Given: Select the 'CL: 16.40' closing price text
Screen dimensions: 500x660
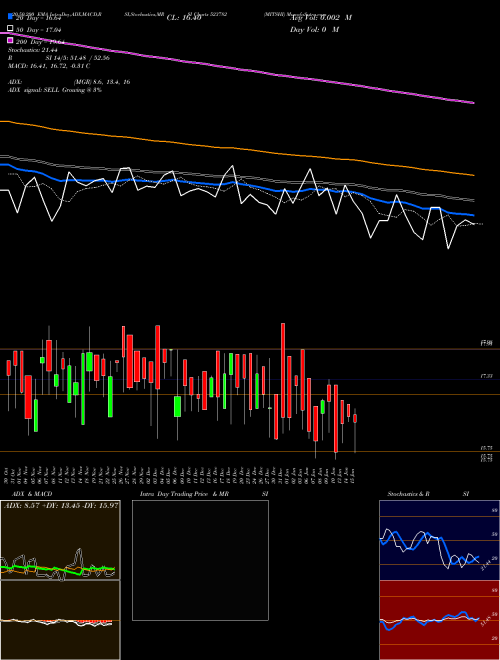Looking at the screenshot, I should coord(184,18).
